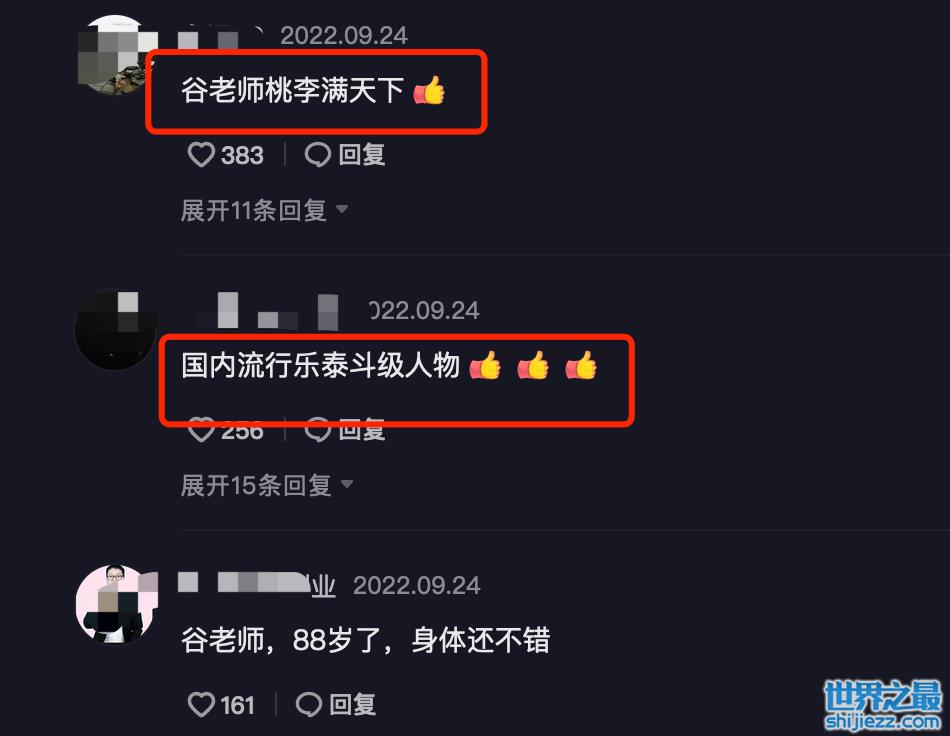The width and height of the screenshot is (950, 736).
Task: Click the dropdown arrow beside 展开15条回复
Action: pos(347,483)
